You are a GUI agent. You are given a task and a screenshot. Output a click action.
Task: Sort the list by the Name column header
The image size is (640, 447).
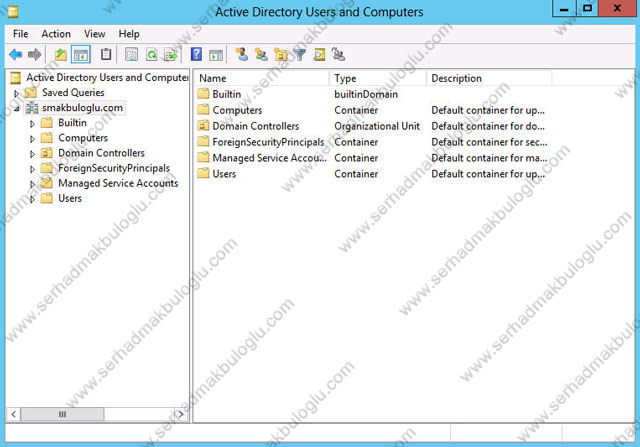[x=262, y=78]
